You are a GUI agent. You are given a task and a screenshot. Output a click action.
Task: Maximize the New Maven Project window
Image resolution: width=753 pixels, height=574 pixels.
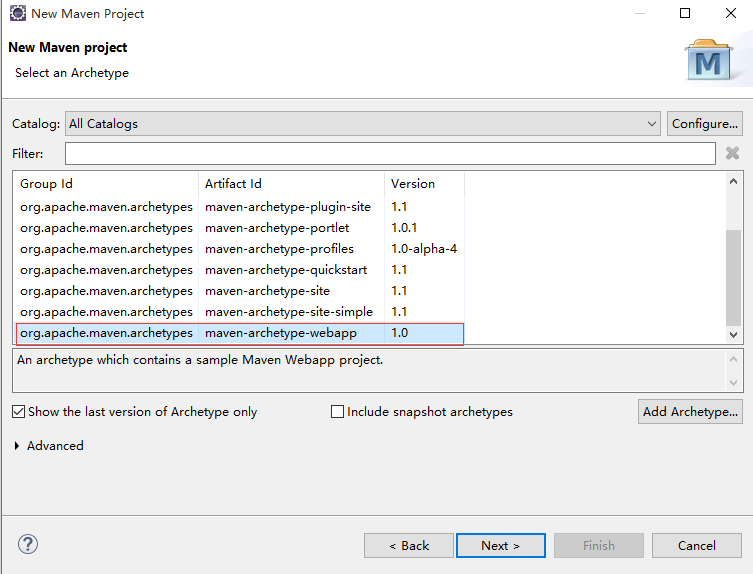[685, 13]
